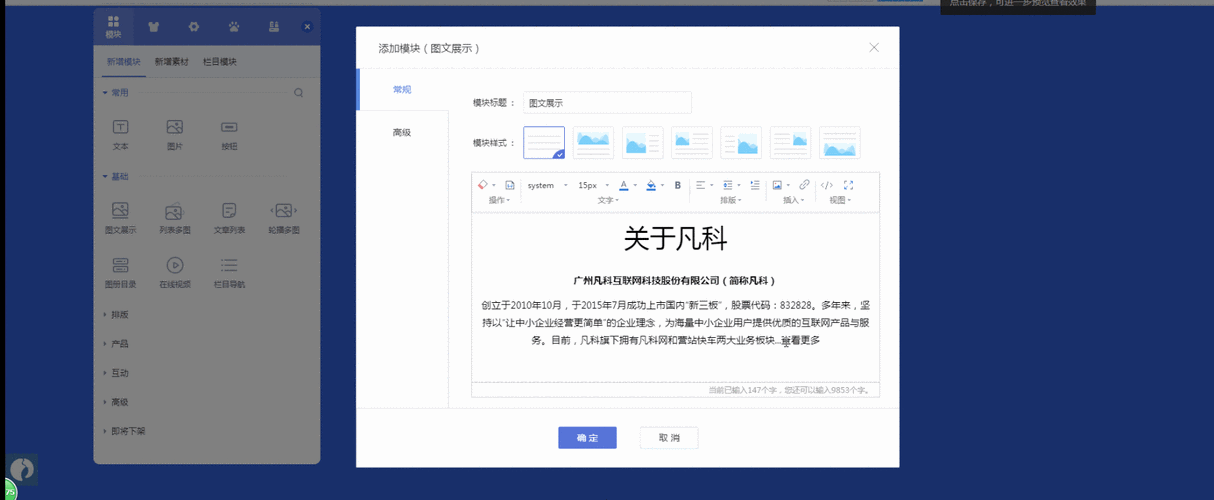Open the fifth sidebar header icon

[x=273, y=26]
